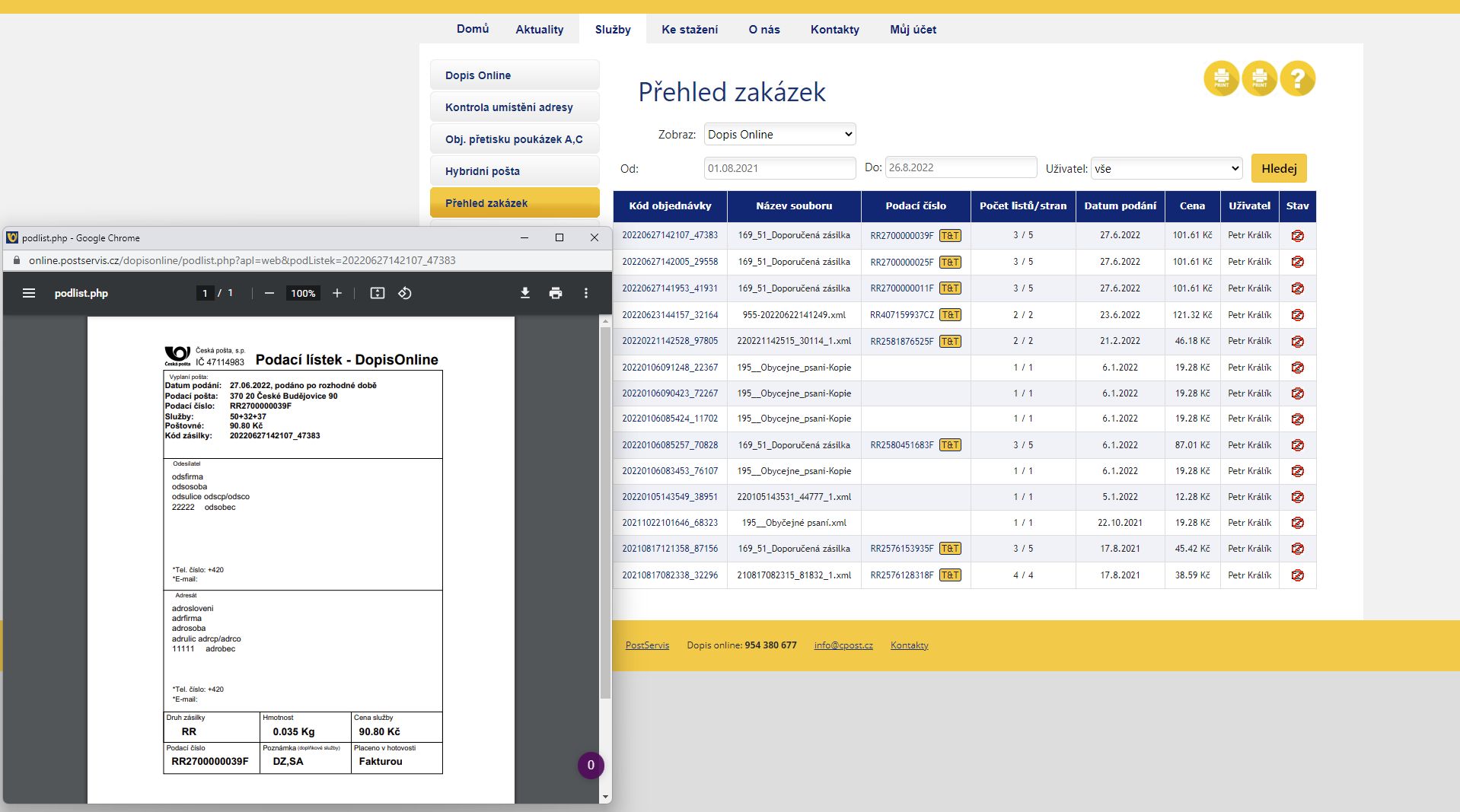Maximize the podlist.php Chrome window
This screenshot has width=1460, height=812.
coord(559,237)
